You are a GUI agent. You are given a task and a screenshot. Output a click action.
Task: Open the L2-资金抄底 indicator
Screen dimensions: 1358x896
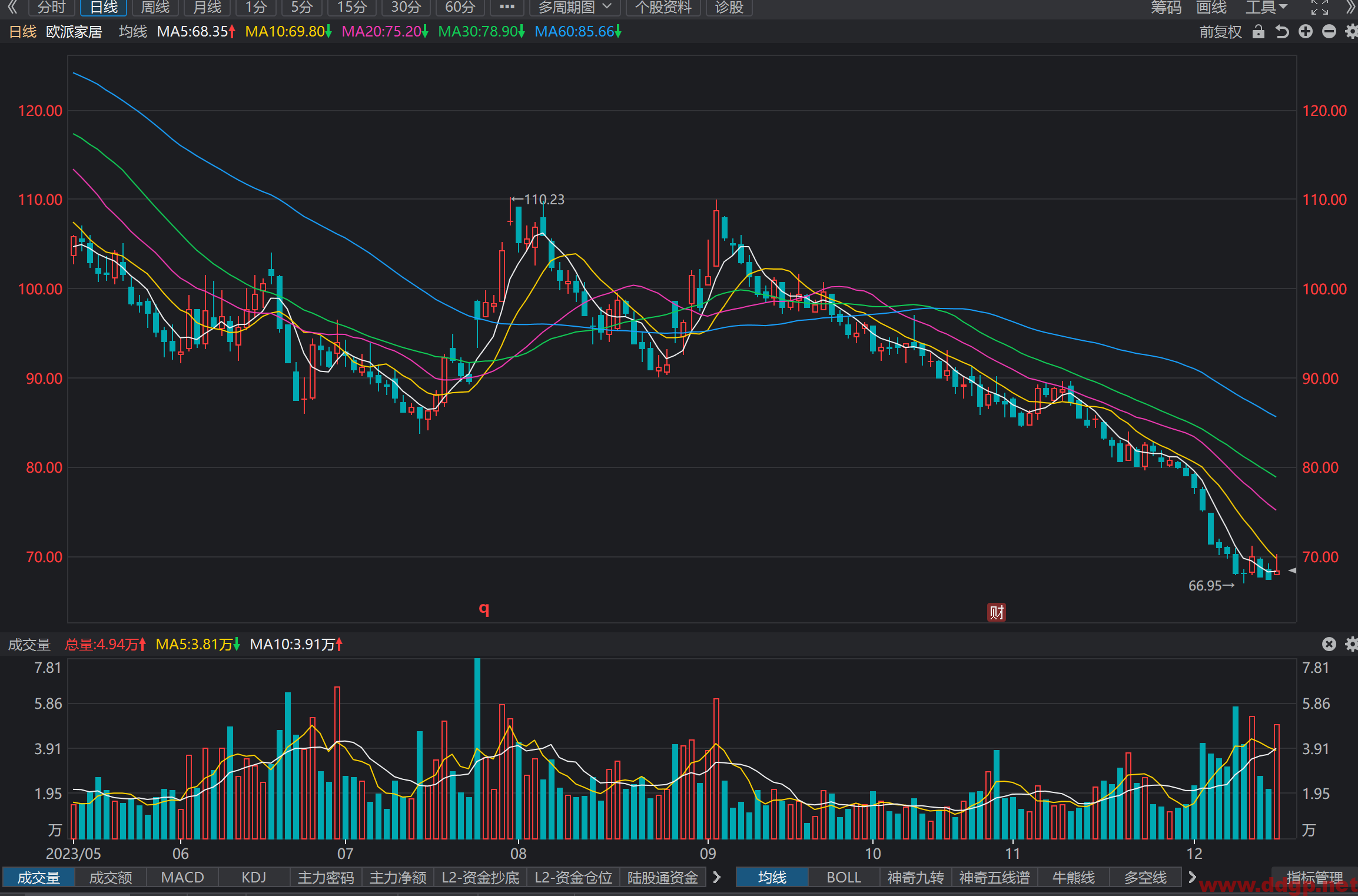[480, 877]
